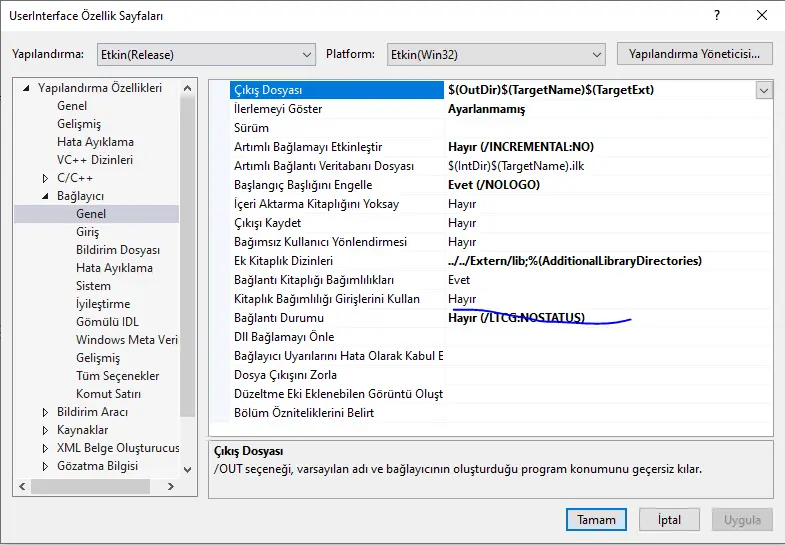The width and height of the screenshot is (785, 545).
Task: Click the tree panel vertical scrollbar
Action: point(187,250)
